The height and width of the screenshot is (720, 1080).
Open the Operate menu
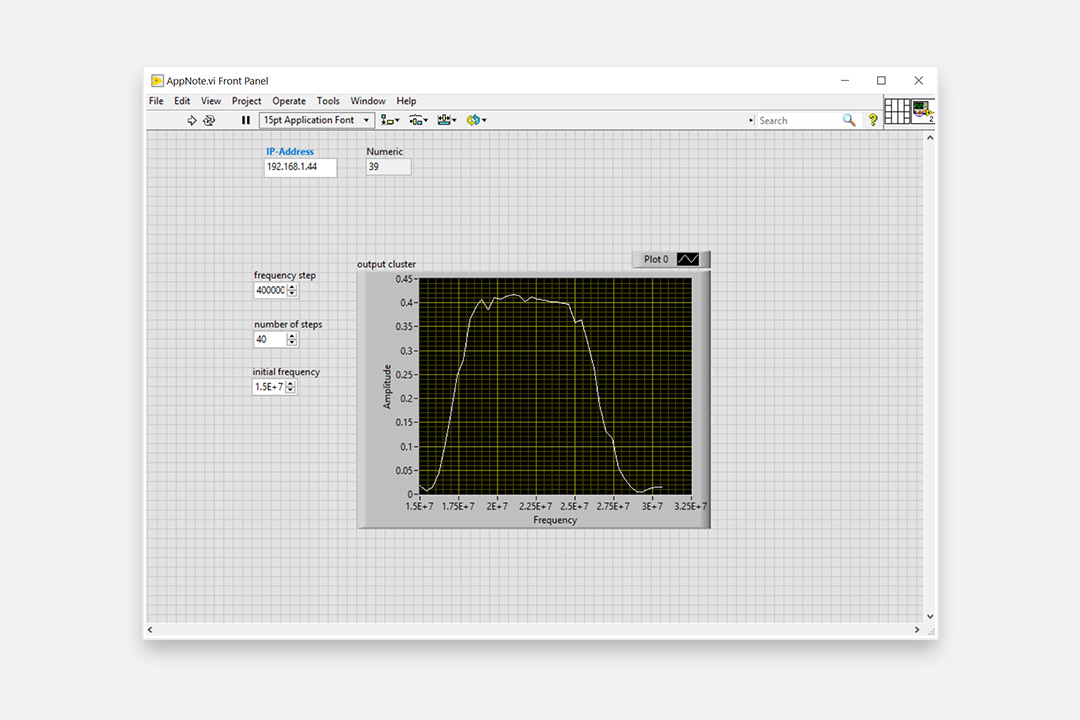(289, 100)
